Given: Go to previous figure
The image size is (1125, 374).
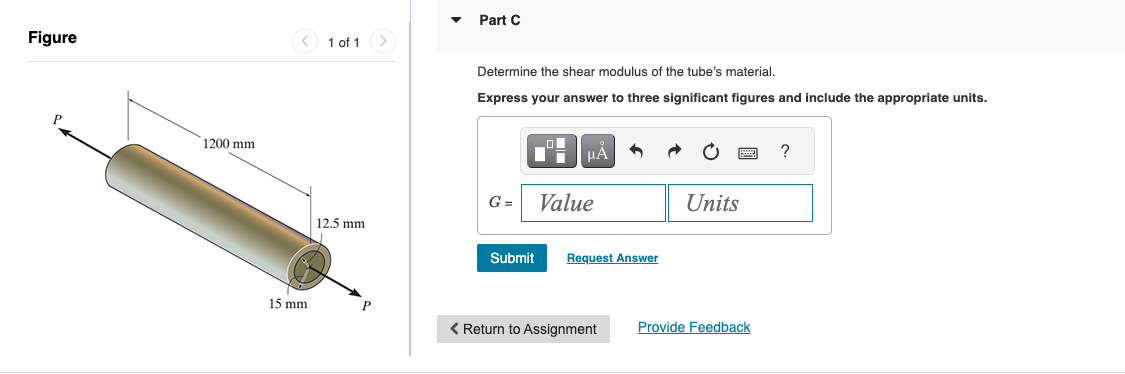Looking at the screenshot, I should tap(304, 42).
